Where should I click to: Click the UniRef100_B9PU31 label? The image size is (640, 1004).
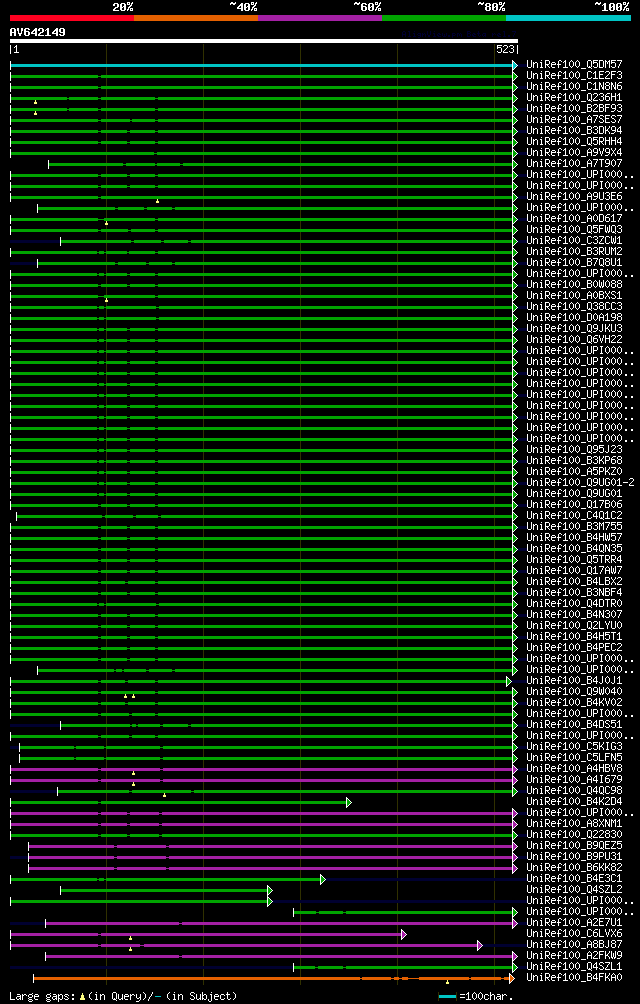[x=574, y=857]
